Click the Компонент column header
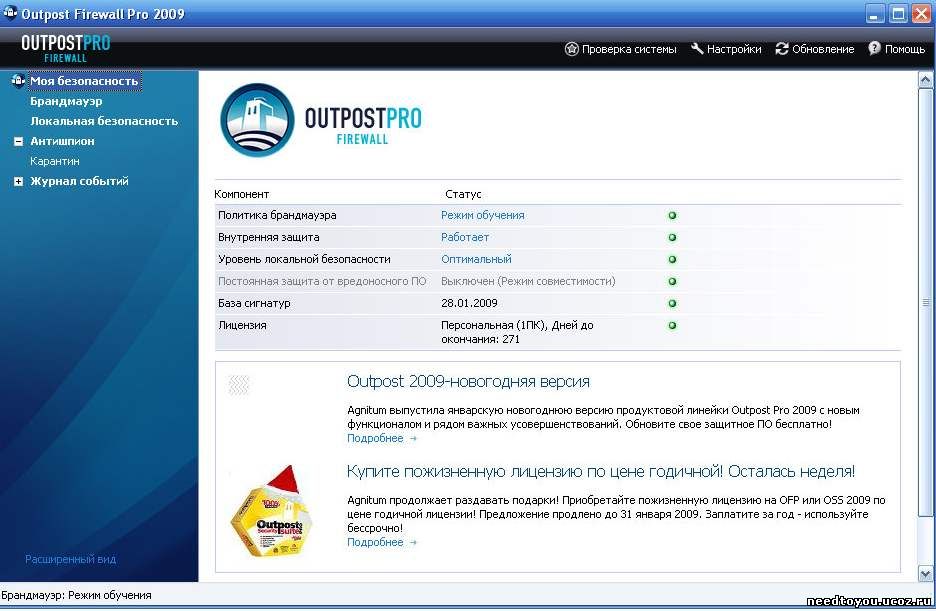 [242, 194]
